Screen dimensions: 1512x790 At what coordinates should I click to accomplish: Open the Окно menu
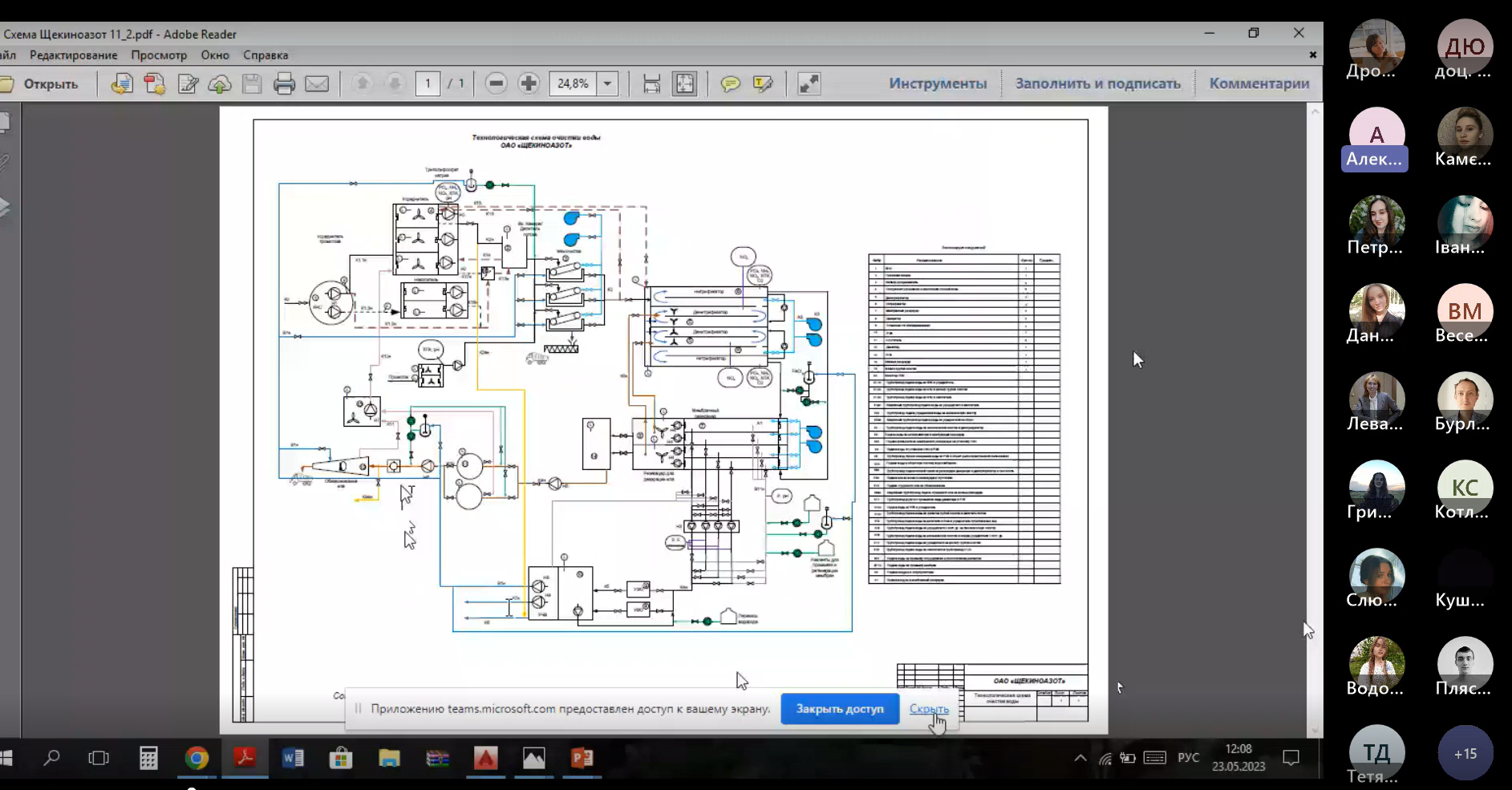[x=215, y=55]
